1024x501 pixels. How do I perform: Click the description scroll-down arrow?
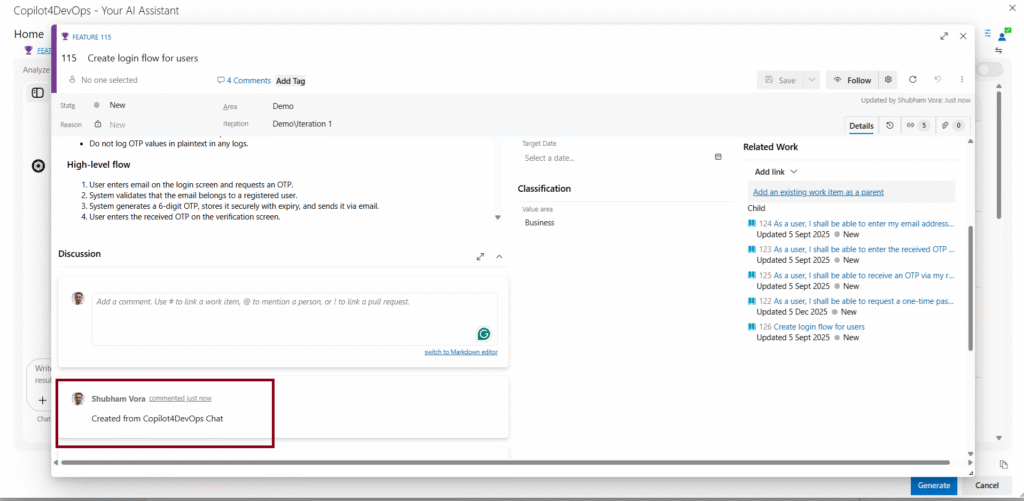tap(498, 218)
